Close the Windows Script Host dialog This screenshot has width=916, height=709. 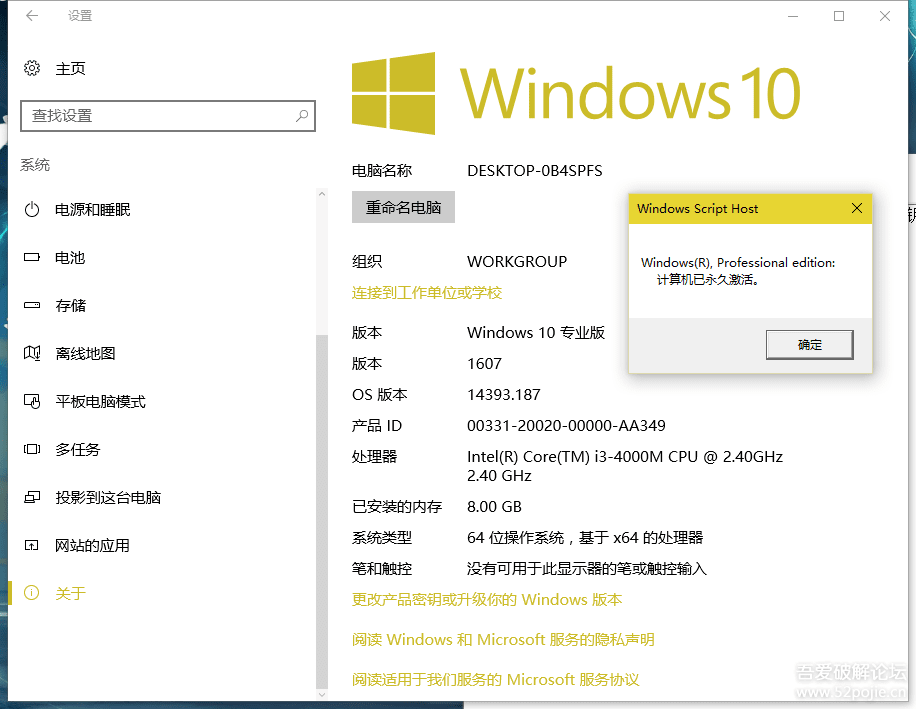856,208
